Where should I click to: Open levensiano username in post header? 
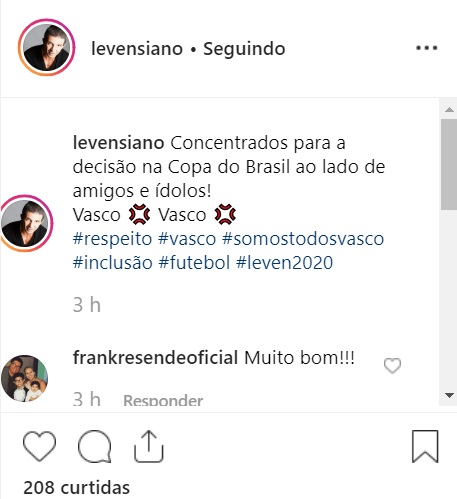click(x=137, y=49)
